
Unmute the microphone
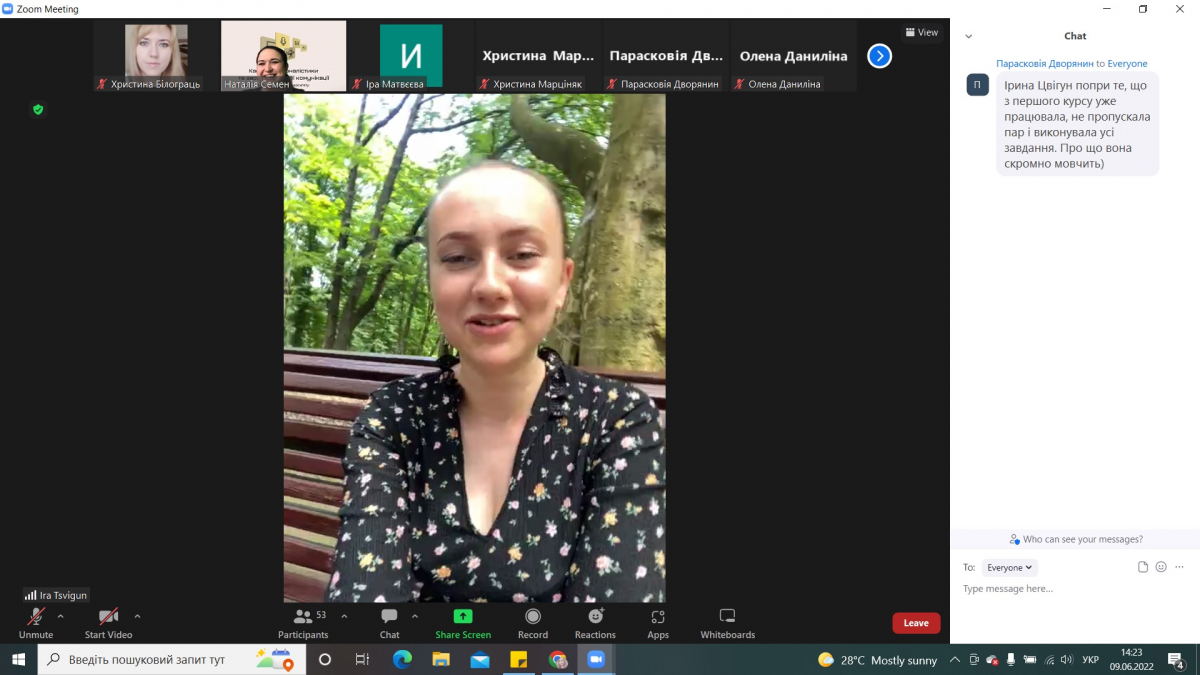(36, 617)
